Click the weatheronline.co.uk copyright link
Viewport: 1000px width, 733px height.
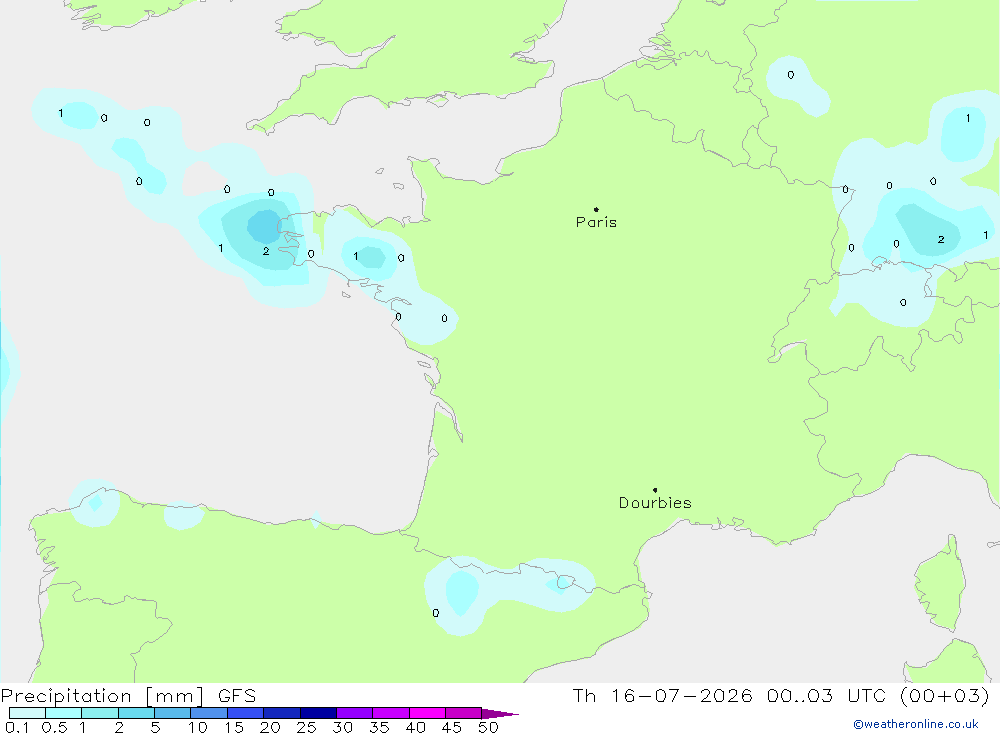(916, 724)
